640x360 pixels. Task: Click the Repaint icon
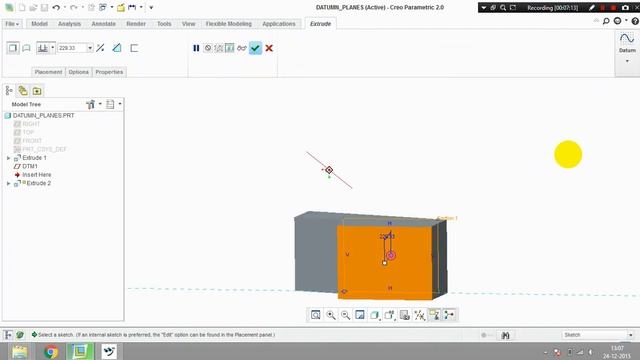360,315
